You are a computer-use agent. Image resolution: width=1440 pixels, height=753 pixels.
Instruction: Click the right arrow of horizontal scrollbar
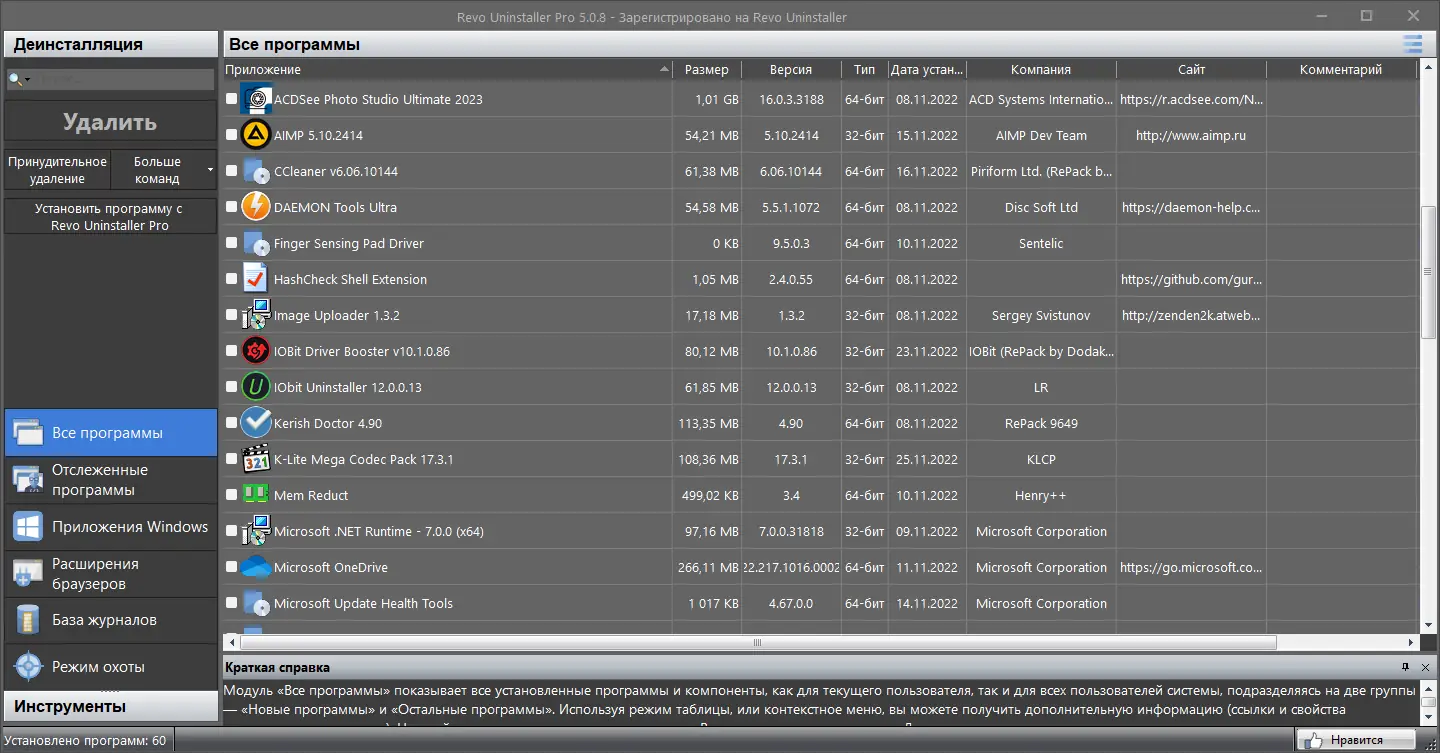coord(1412,643)
